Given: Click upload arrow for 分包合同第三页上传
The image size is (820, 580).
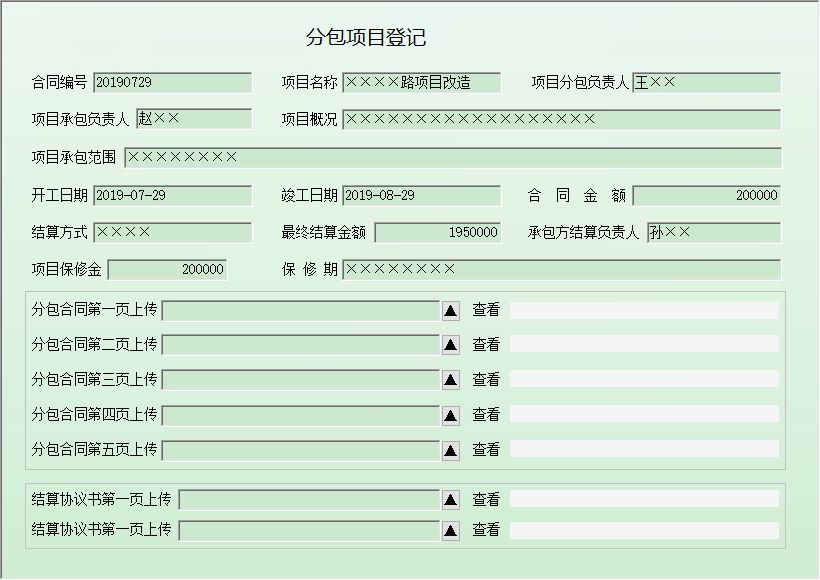Looking at the screenshot, I should tap(450, 380).
